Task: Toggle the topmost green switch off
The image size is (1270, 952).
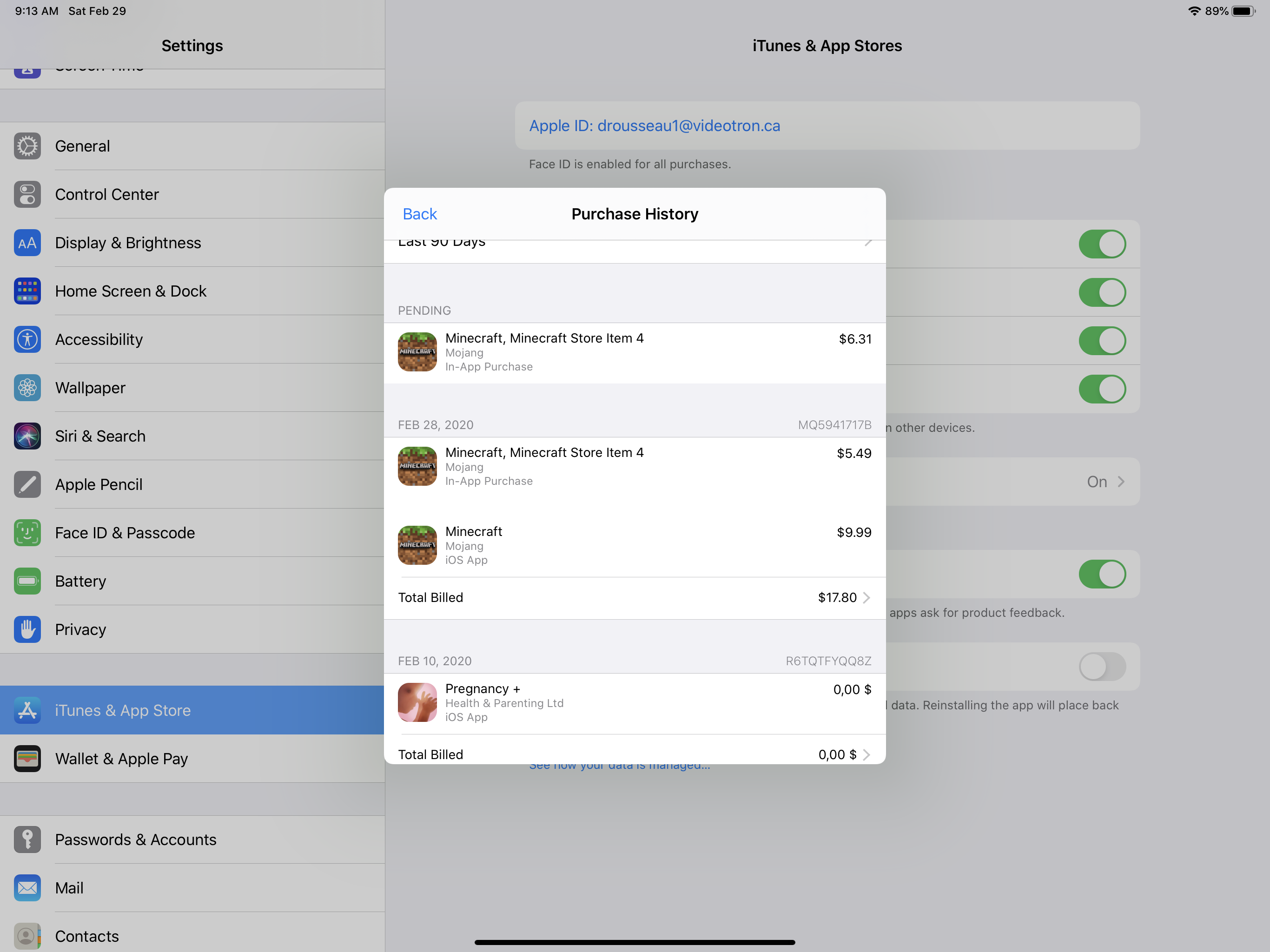Action: click(x=1101, y=244)
